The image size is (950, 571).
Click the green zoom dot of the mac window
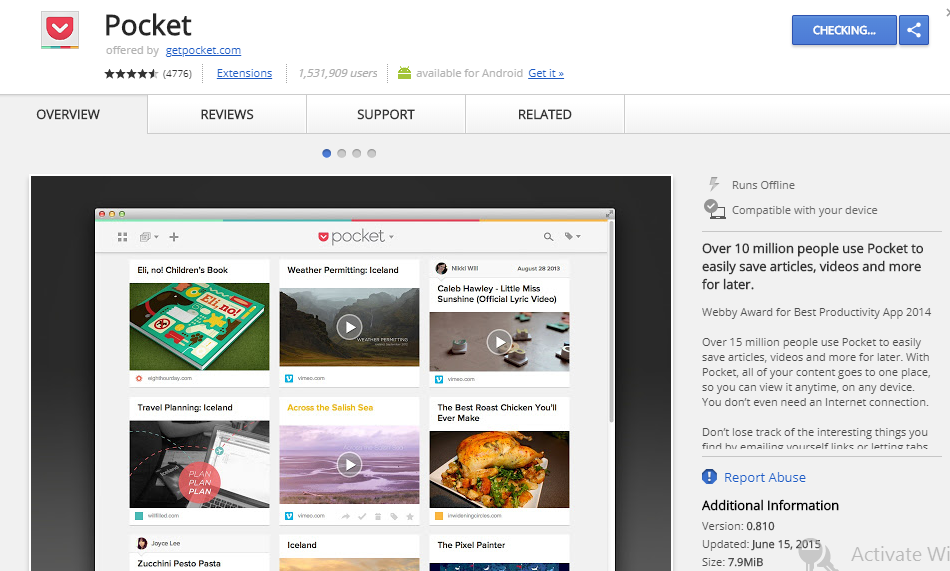[x=122, y=214]
